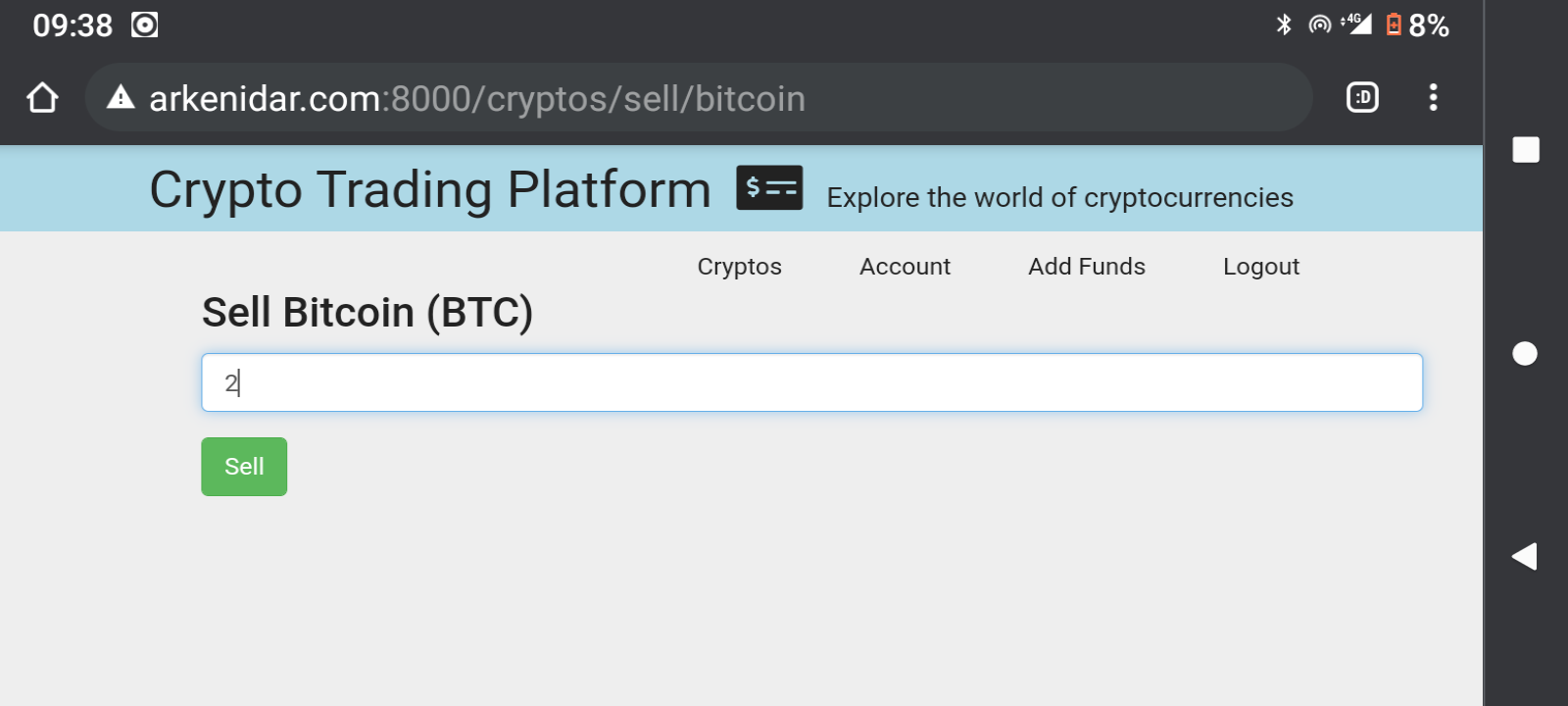This screenshot has height=706, width=1568.
Task: Tap the screen recording status icon
Action: pos(144,25)
